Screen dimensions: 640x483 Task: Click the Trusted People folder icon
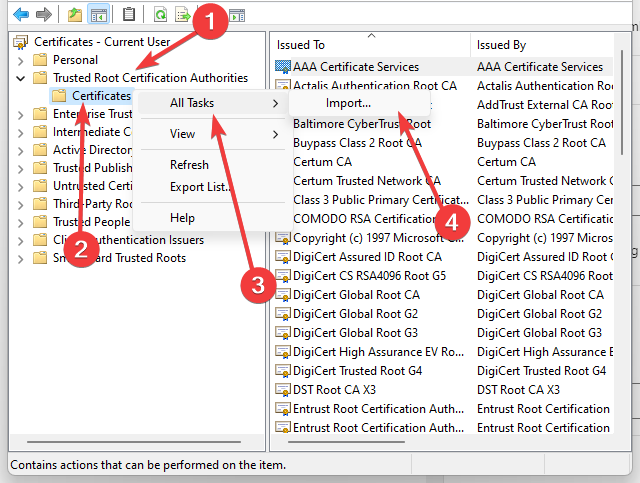(40, 222)
